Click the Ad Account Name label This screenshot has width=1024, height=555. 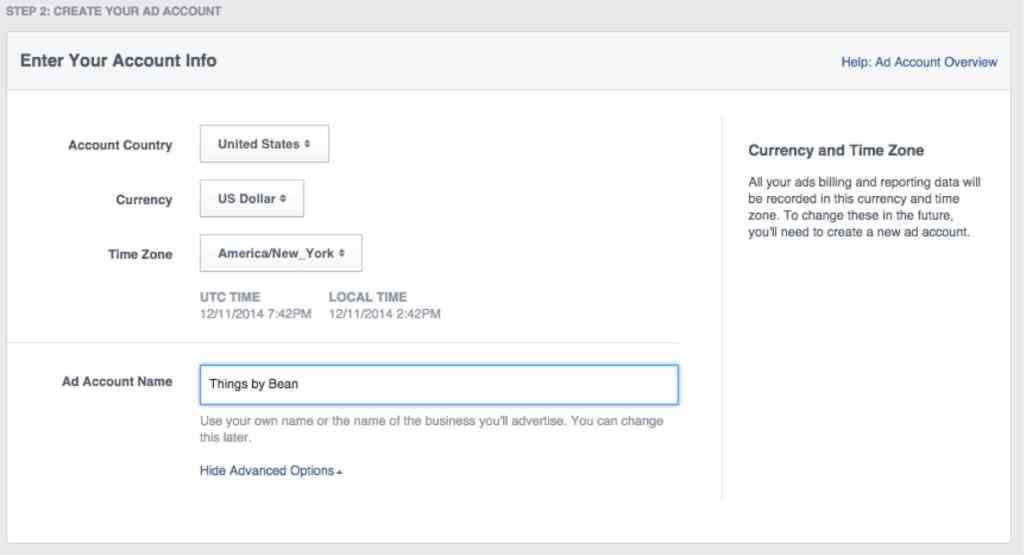(117, 382)
